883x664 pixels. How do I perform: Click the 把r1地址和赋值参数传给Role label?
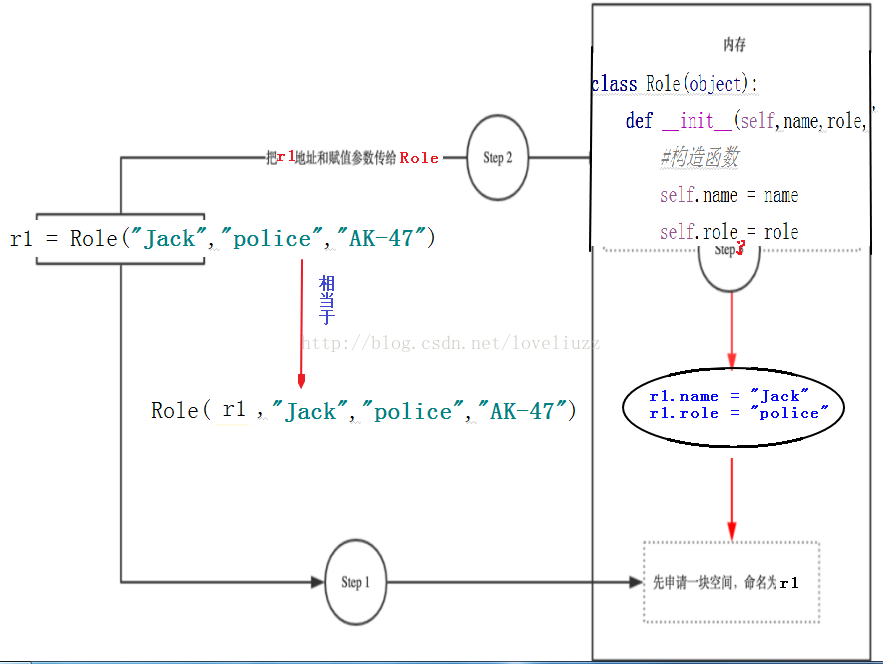[x=353, y=158]
